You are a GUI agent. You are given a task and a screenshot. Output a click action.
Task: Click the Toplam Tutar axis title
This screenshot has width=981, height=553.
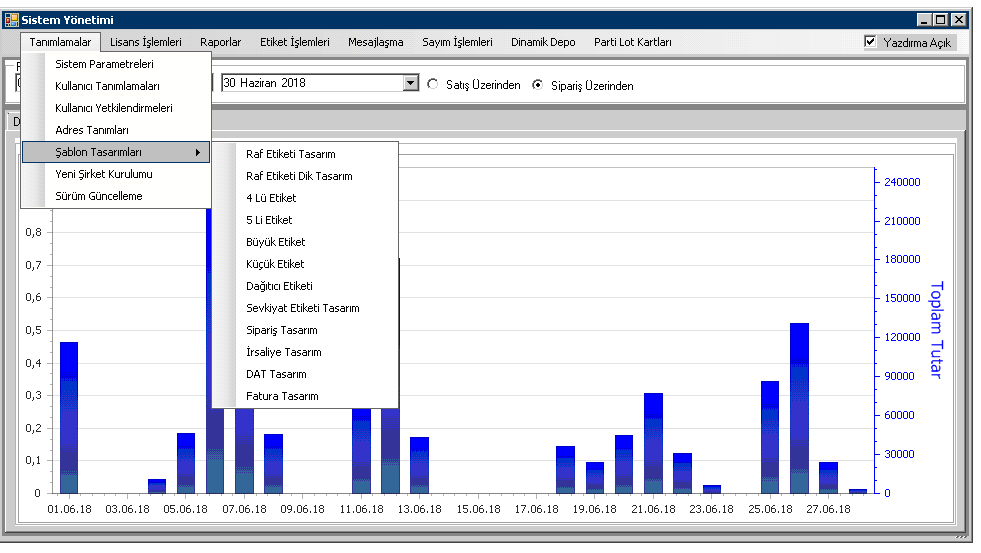coord(936,330)
